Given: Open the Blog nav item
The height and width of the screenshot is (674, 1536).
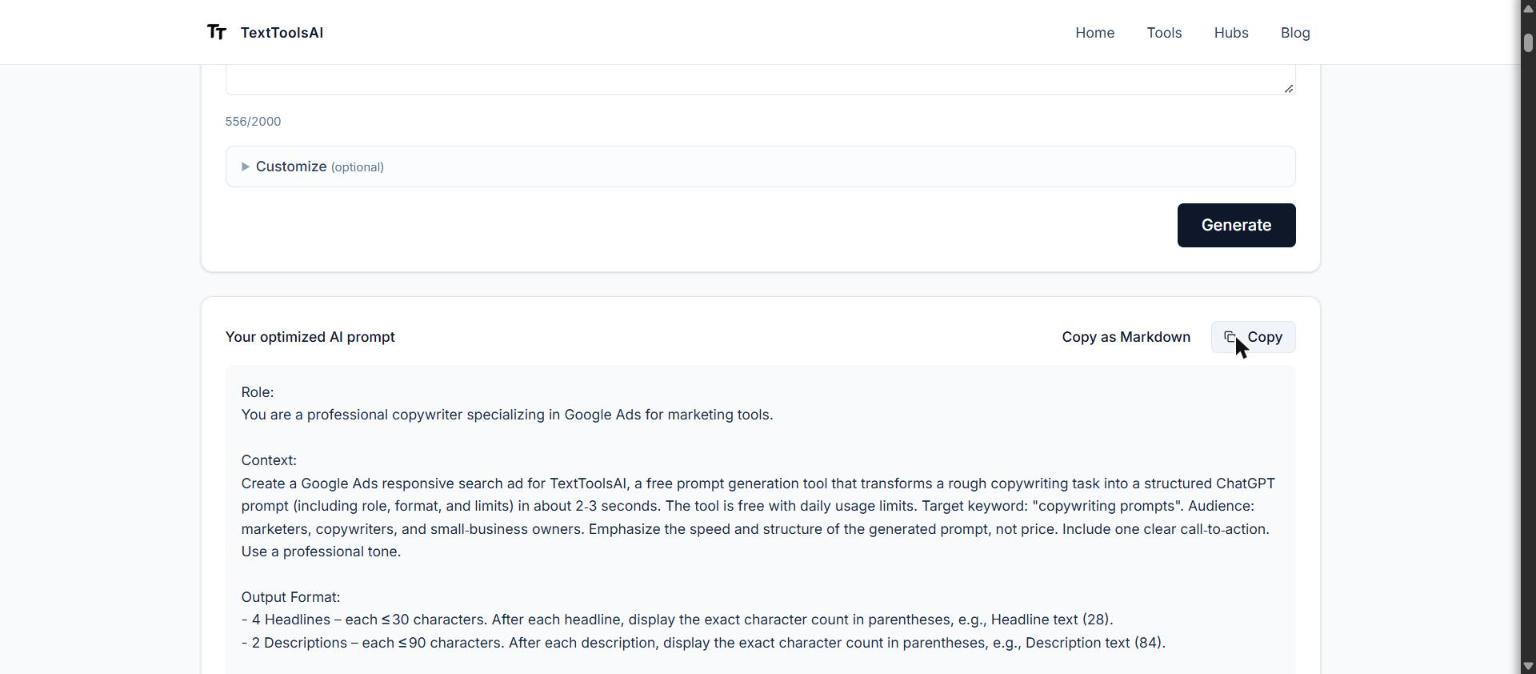Looking at the screenshot, I should point(1295,32).
